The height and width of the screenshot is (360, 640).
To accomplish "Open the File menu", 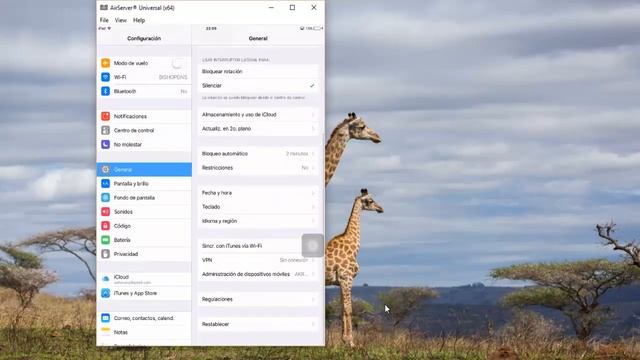I will pyautogui.click(x=104, y=20).
